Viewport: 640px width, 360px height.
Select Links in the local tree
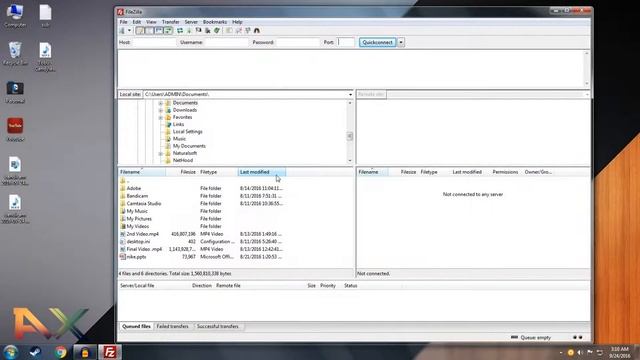(178, 124)
